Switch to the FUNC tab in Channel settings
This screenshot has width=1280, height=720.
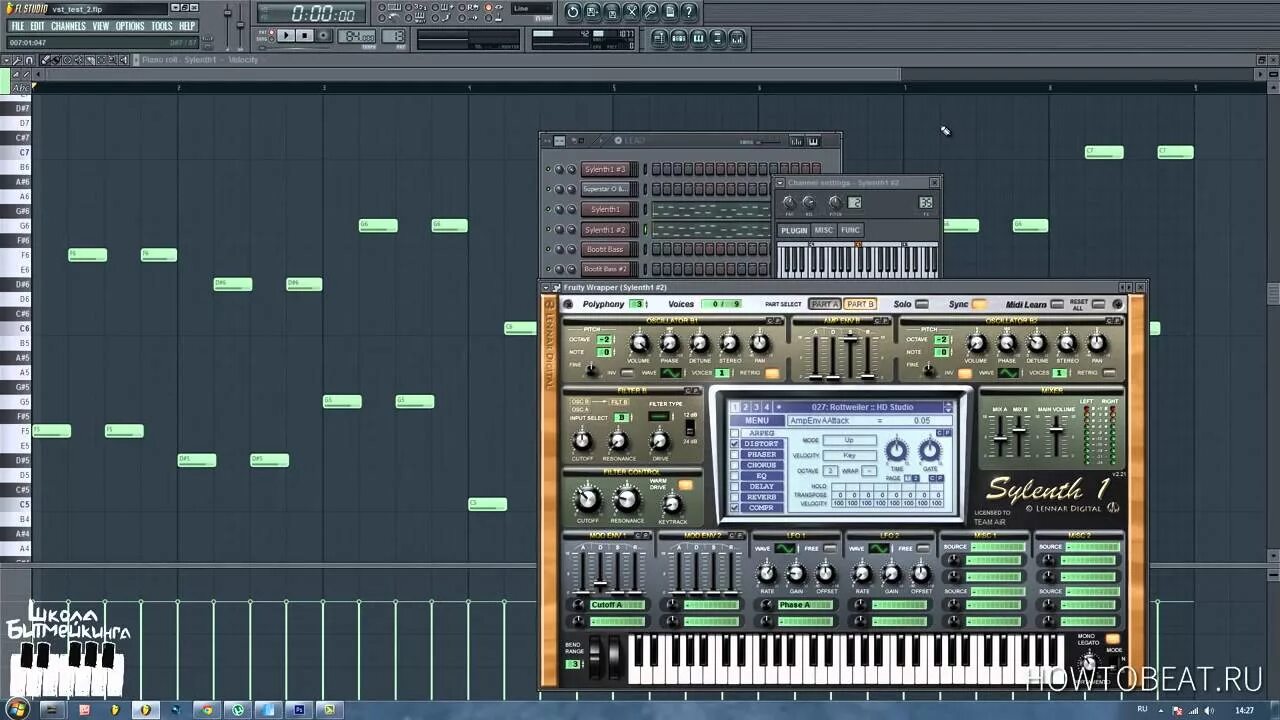(850, 230)
